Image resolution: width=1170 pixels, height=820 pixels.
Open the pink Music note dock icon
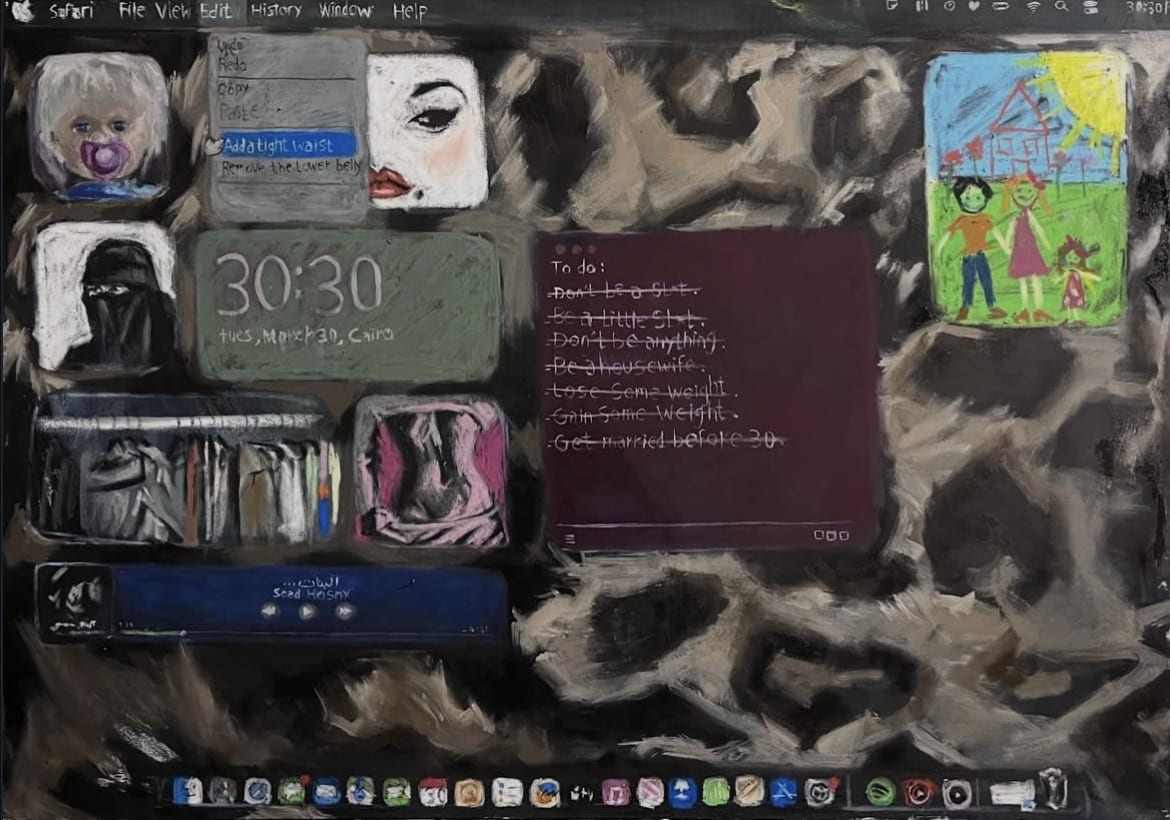(x=616, y=792)
